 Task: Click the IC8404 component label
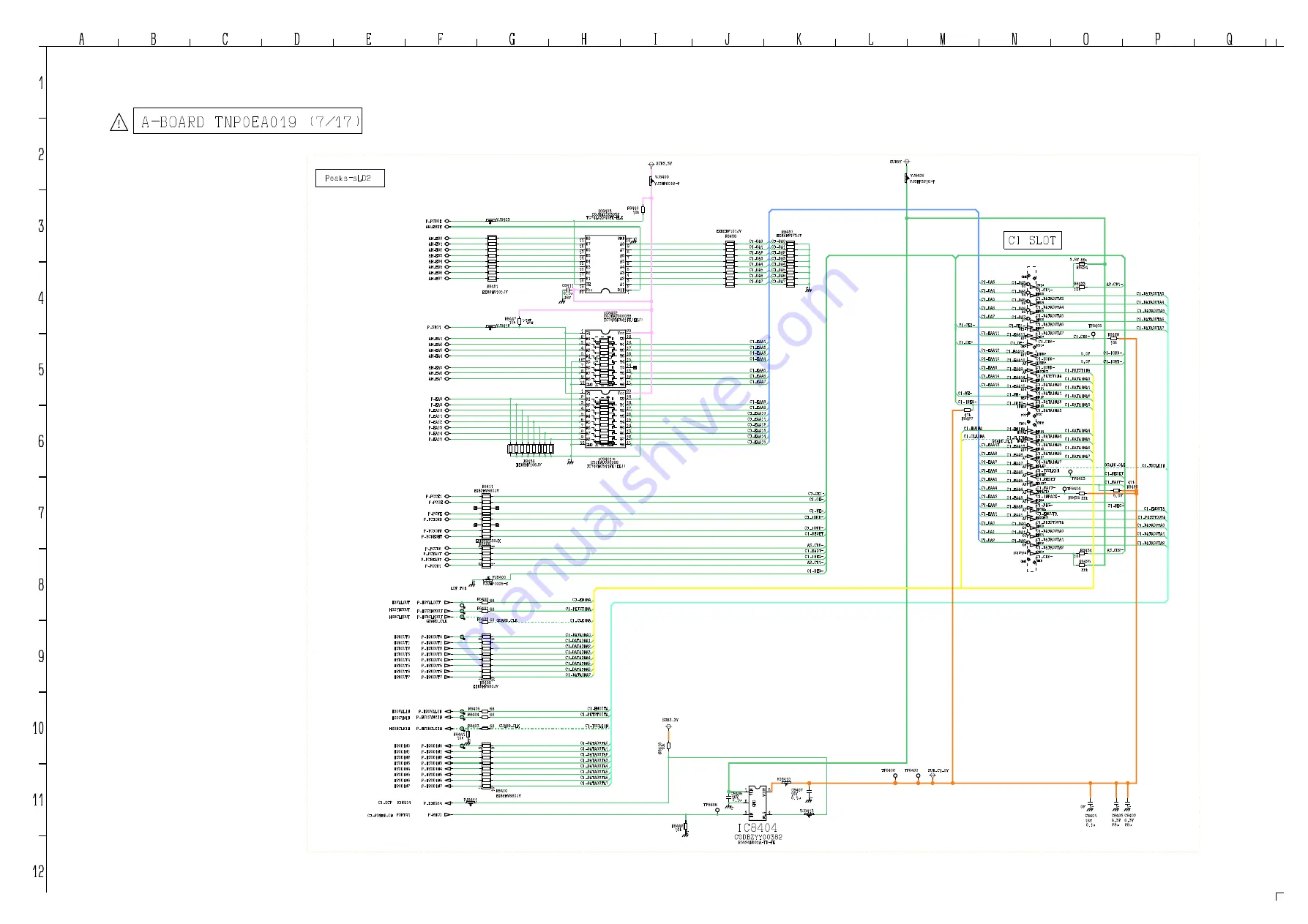(x=758, y=828)
